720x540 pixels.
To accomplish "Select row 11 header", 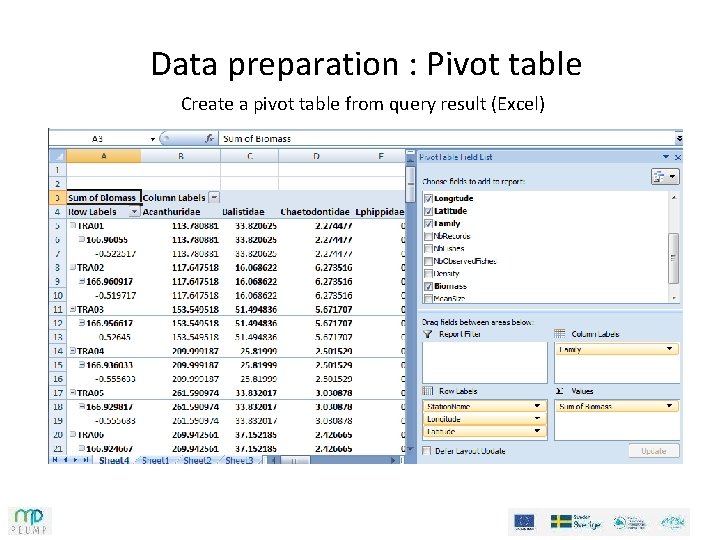I will pos(57,309).
